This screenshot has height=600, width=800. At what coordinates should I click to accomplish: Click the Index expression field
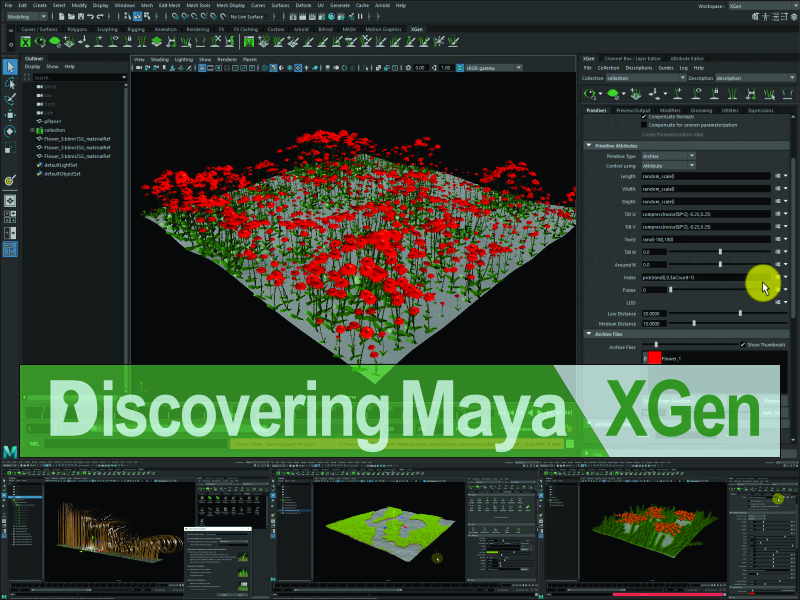tap(706, 278)
